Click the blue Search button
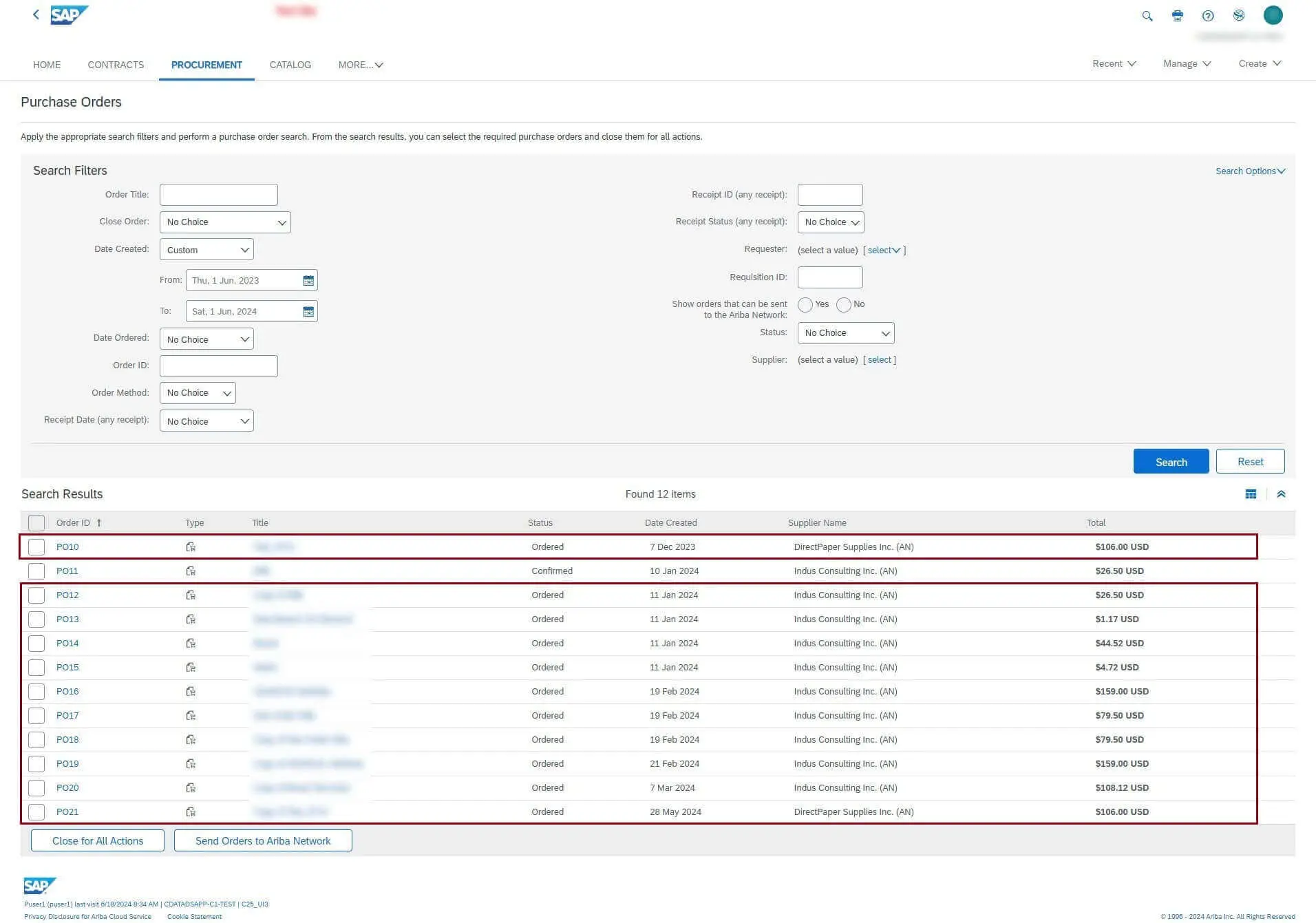The image size is (1316, 923). (1171, 462)
